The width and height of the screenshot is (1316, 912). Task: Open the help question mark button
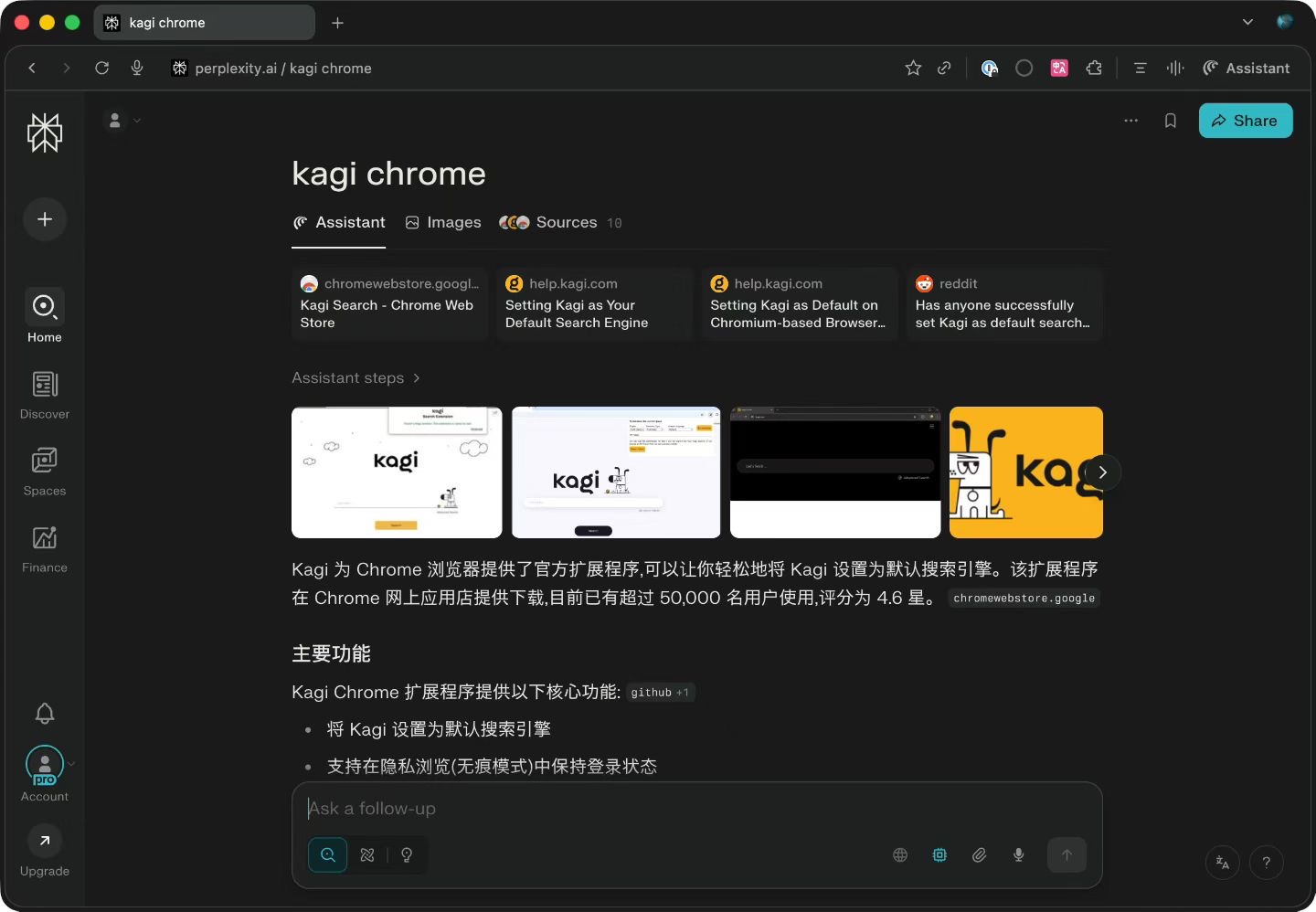(x=1267, y=862)
